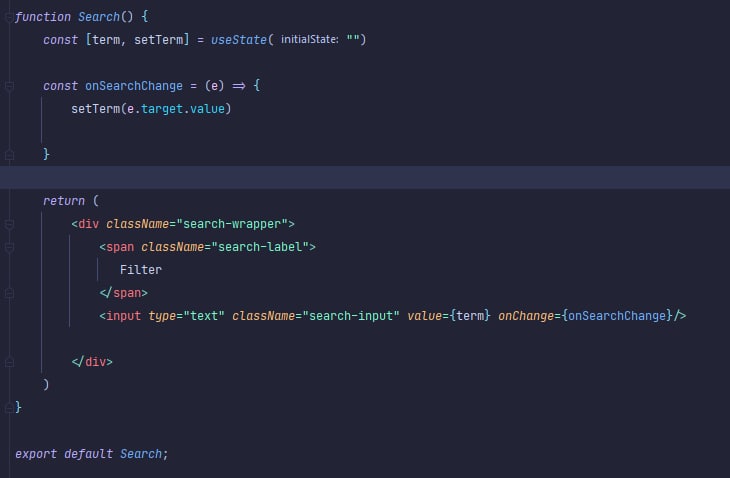Click the empty string '""' in useState
The width and height of the screenshot is (730, 478).
pos(353,40)
